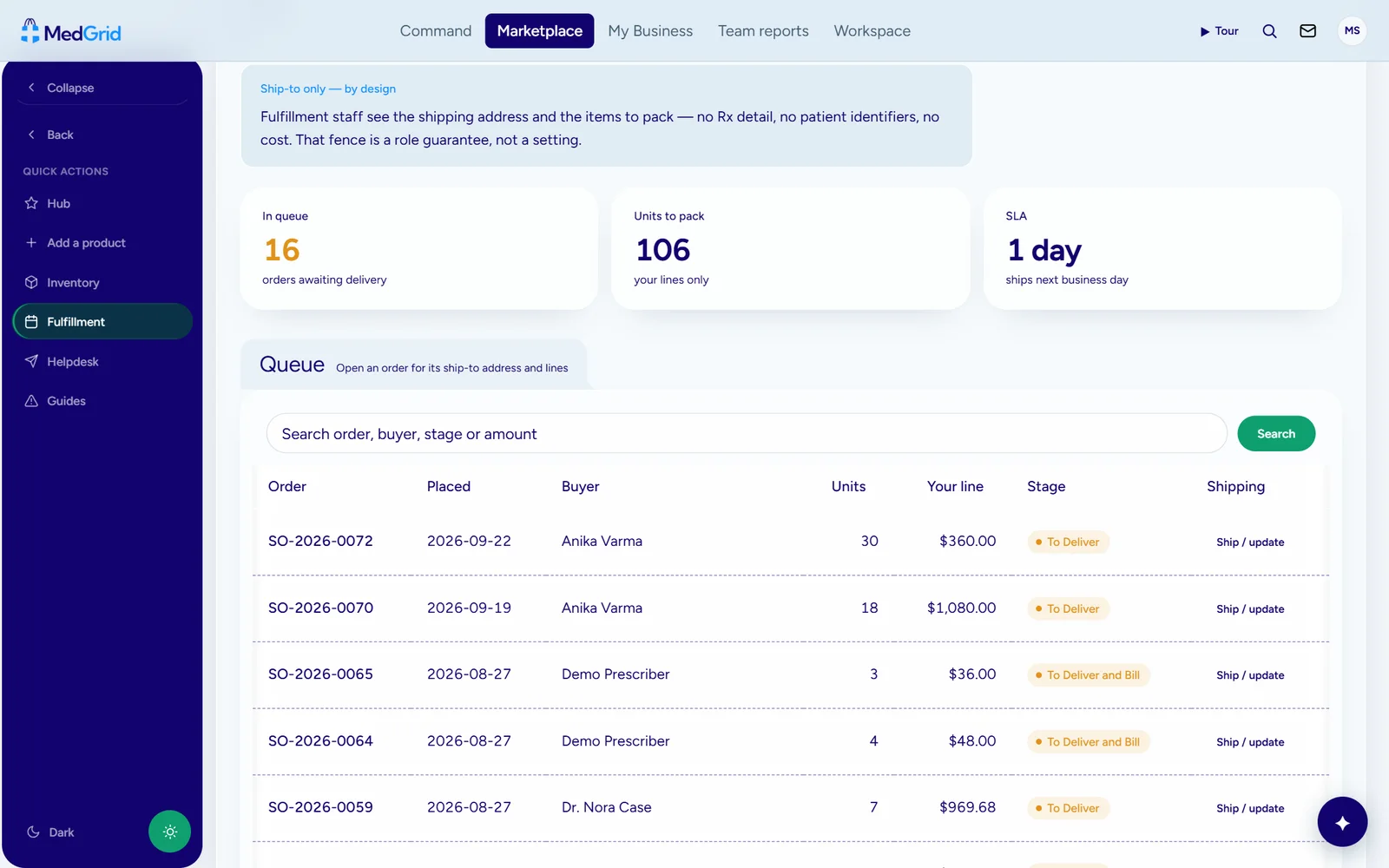Click the In queue card

(419, 248)
